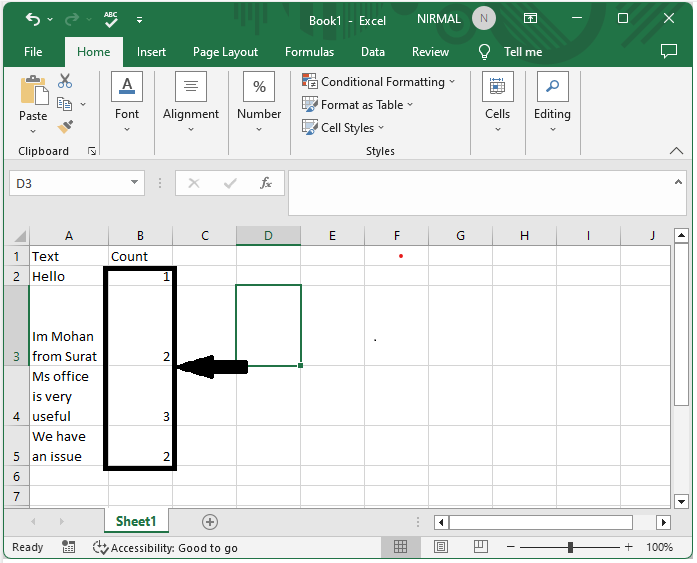Click the vertical scrollbar down arrow
This screenshot has height=563, width=697.
[681, 501]
